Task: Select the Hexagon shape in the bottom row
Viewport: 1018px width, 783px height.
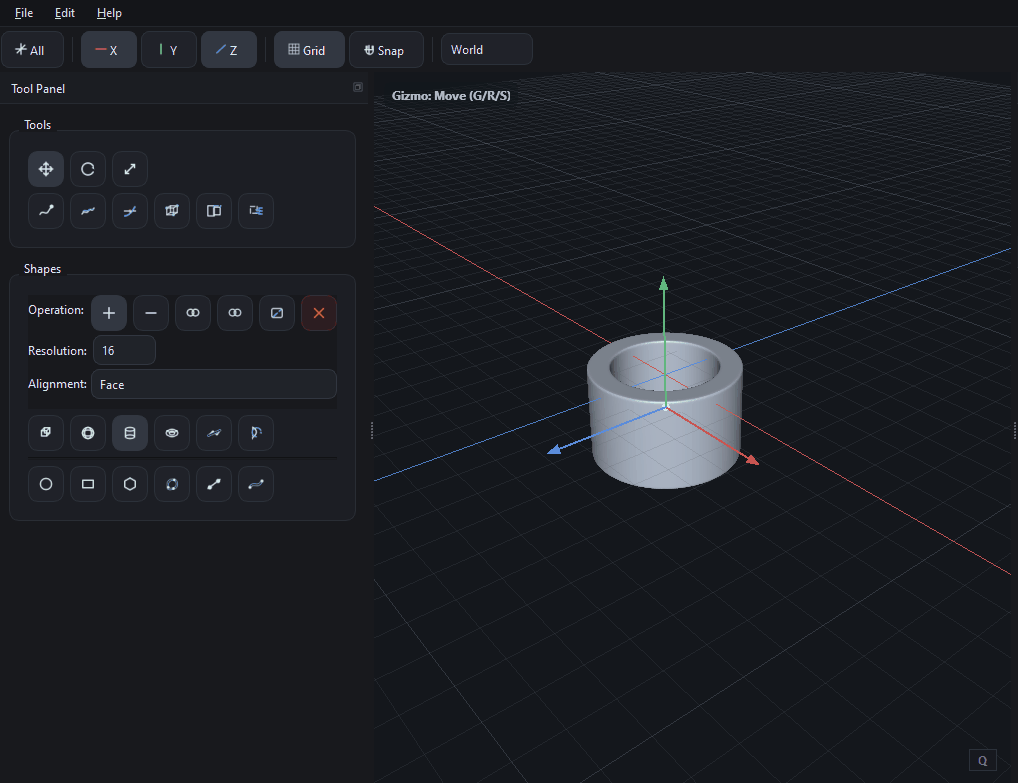Action: point(129,484)
